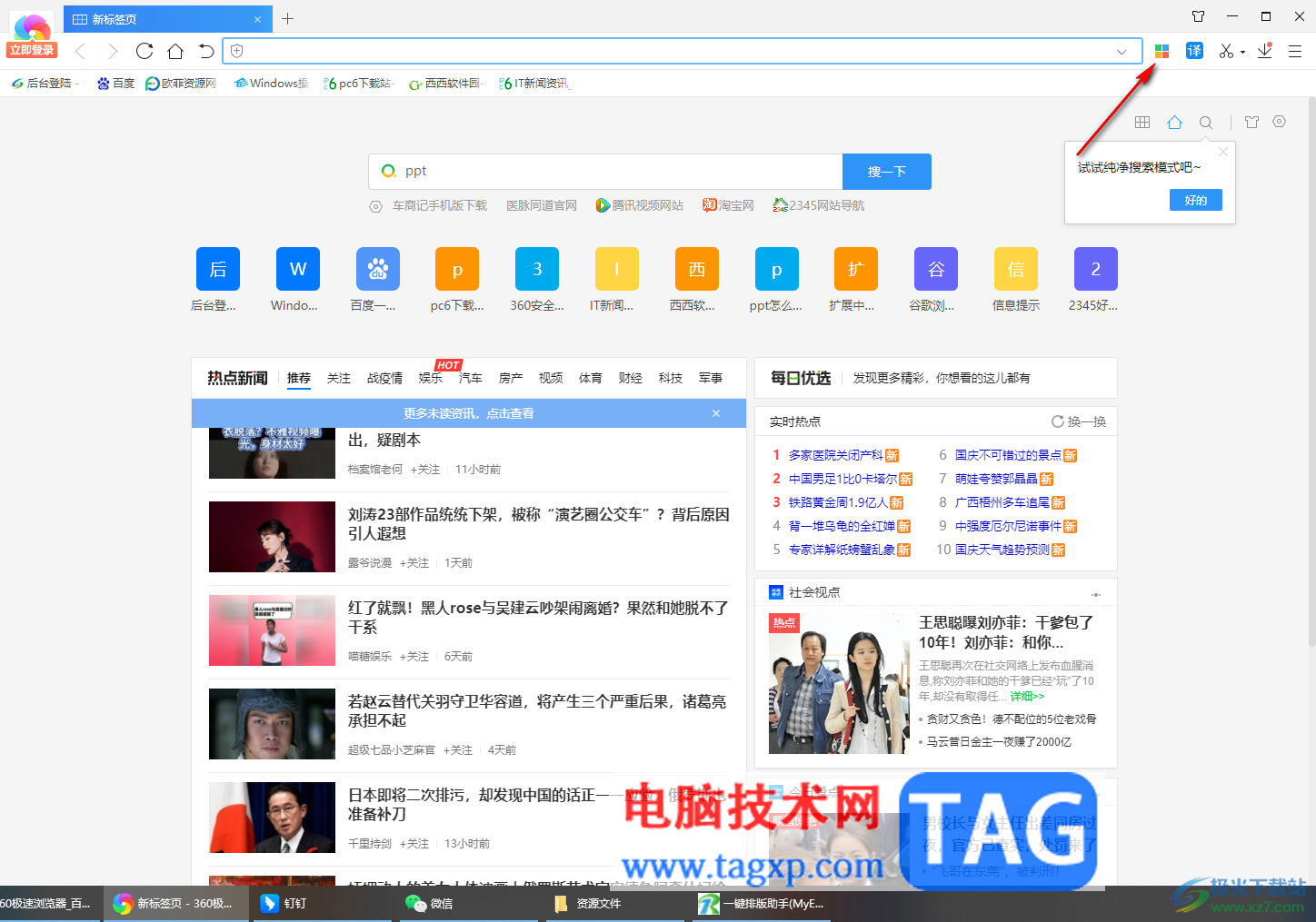
Task: Reload the current page
Action: tap(145, 51)
